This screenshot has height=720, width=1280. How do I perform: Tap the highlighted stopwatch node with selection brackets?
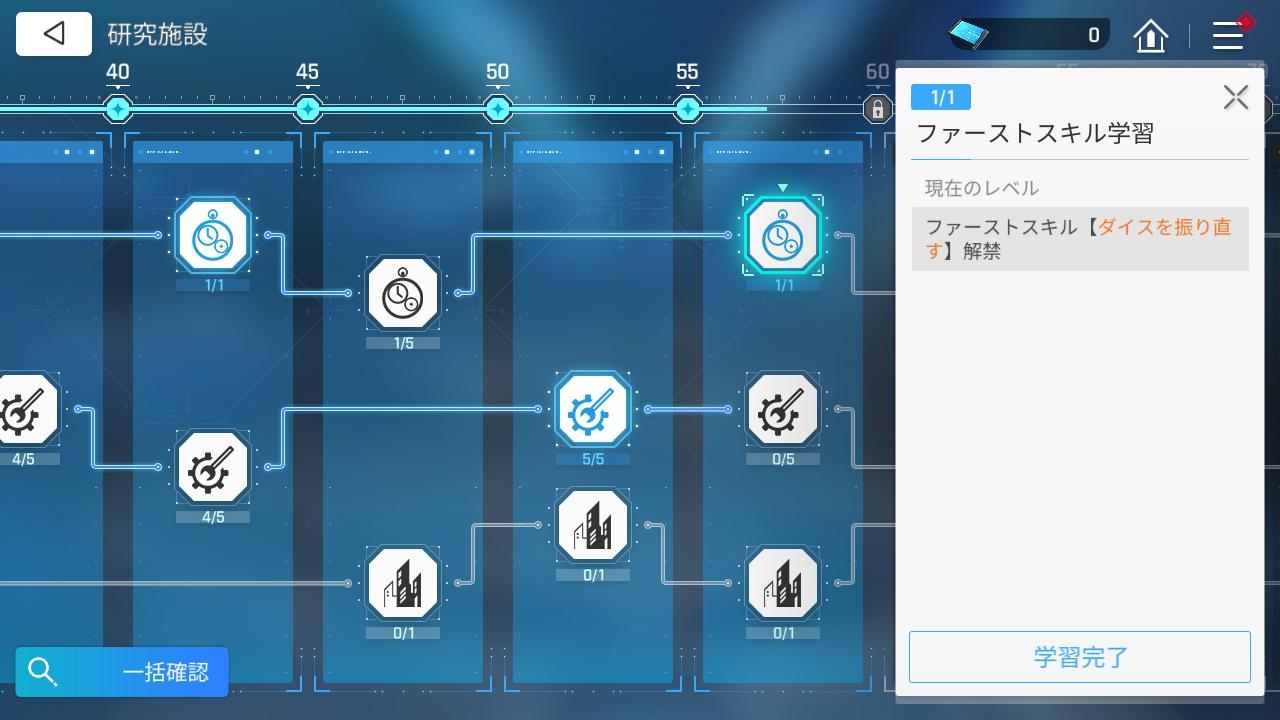tap(783, 236)
